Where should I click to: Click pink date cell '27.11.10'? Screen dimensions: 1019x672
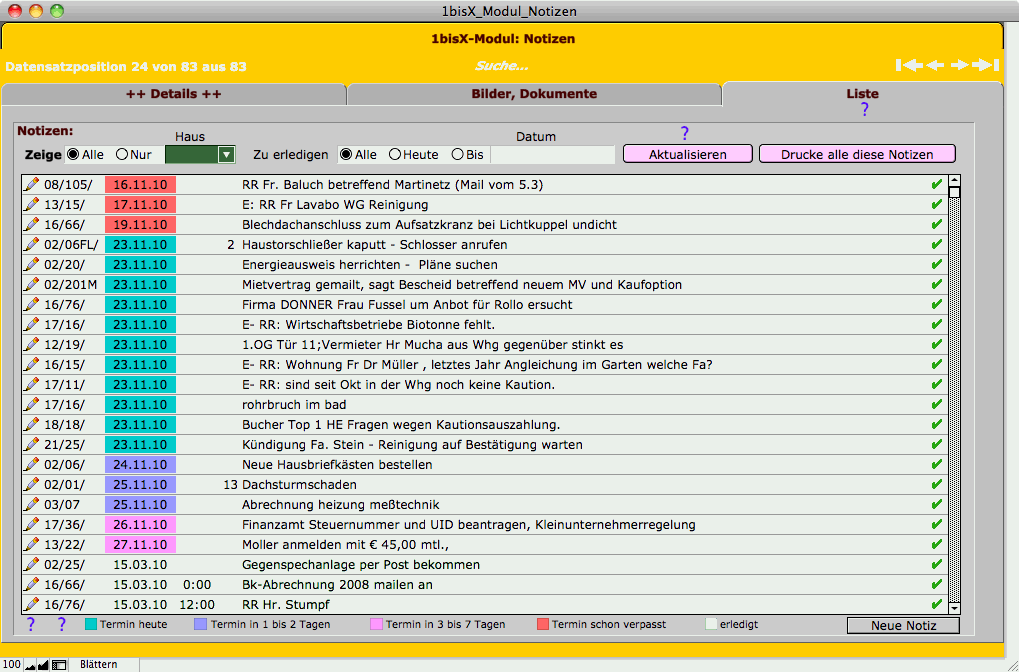click(x=140, y=545)
